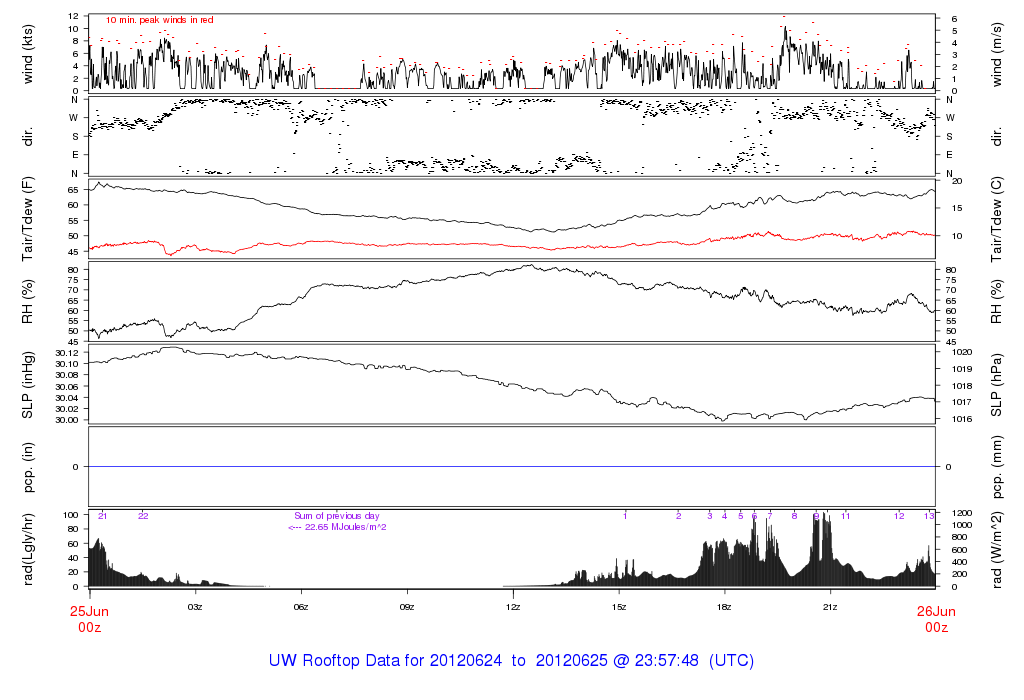Select the 'rad (W/m^2)' axis label
1024x700 pixels.
pos(996,550)
